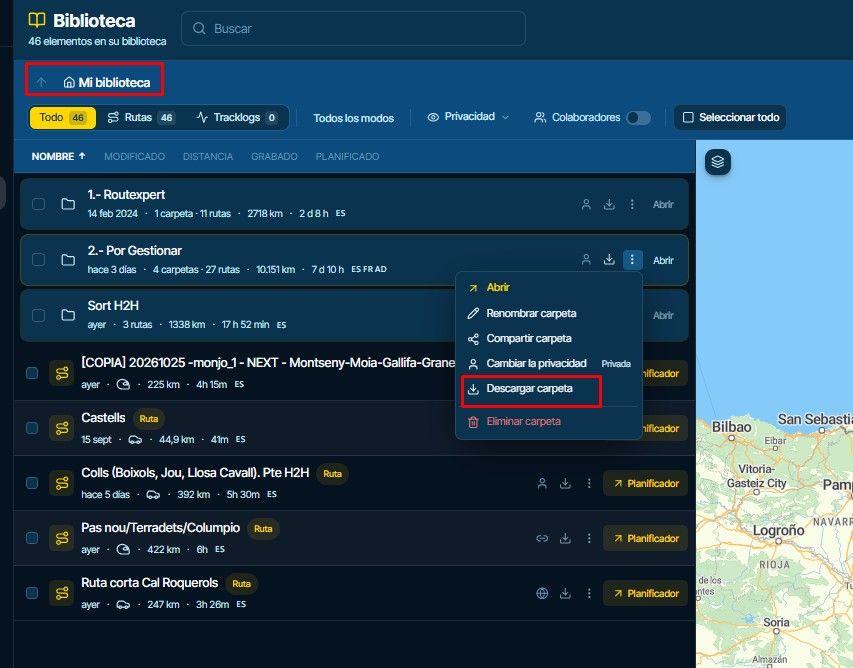Open more options for Pas nou/Terradets/Columpio
Image resolution: width=853 pixels, height=668 pixels.
coord(589,539)
